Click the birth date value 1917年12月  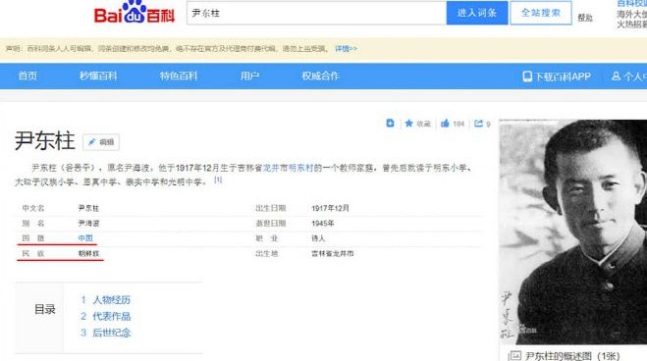330,208
